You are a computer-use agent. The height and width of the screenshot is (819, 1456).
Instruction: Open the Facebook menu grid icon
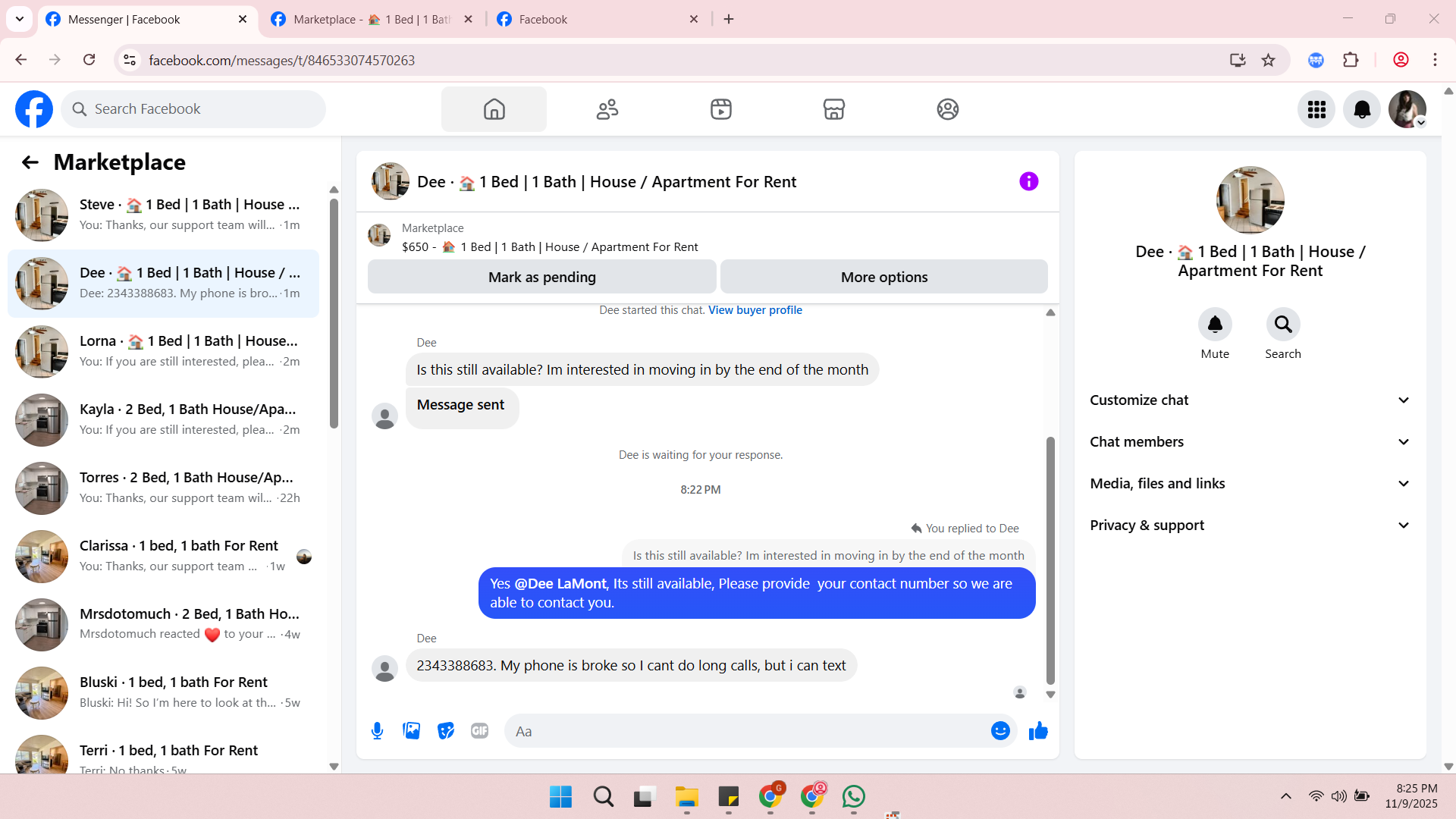tap(1316, 110)
